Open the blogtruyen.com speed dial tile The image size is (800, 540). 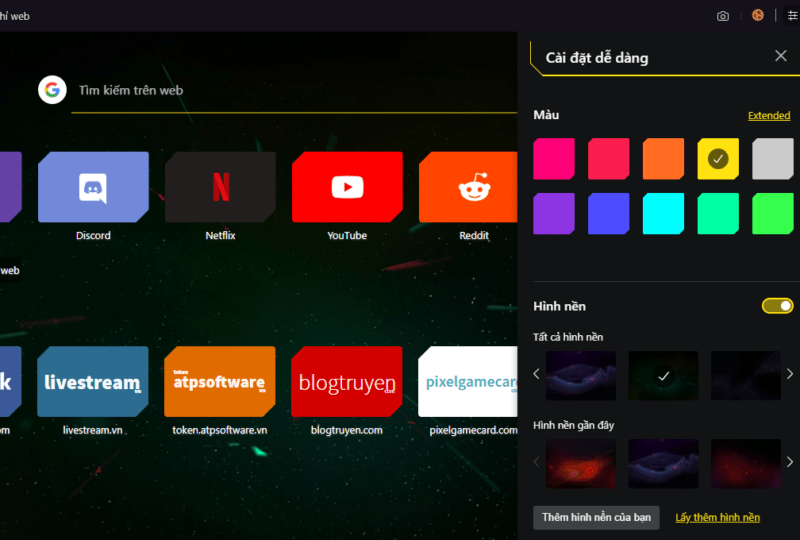[x=347, y=381]
